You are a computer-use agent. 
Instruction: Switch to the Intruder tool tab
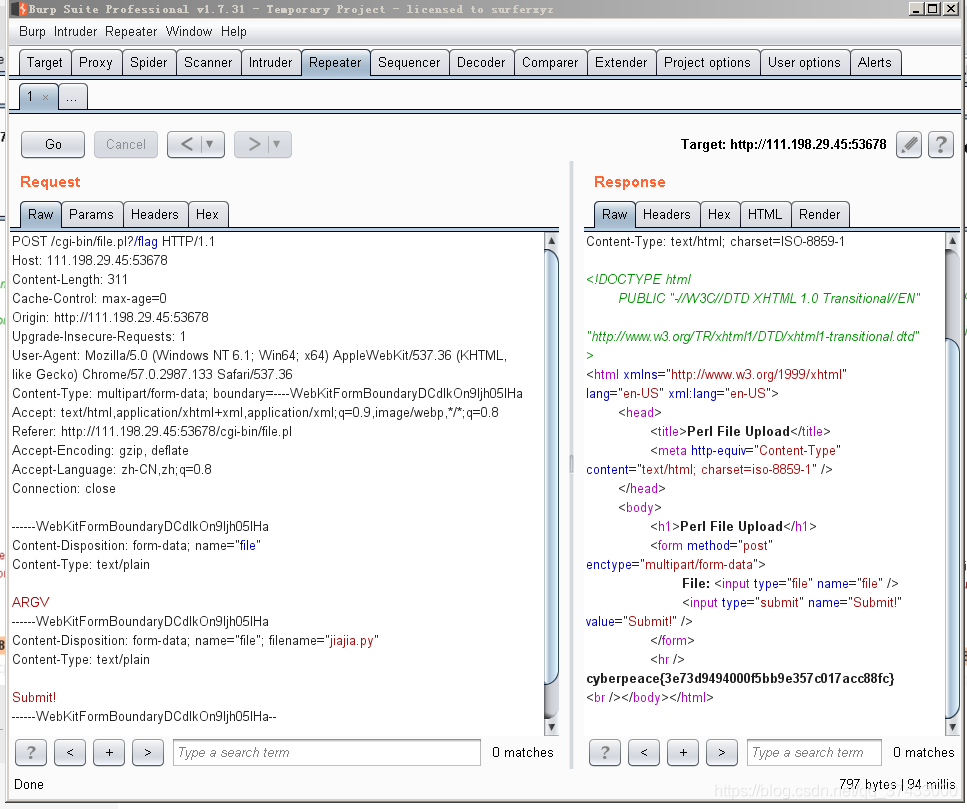[270, 62]
